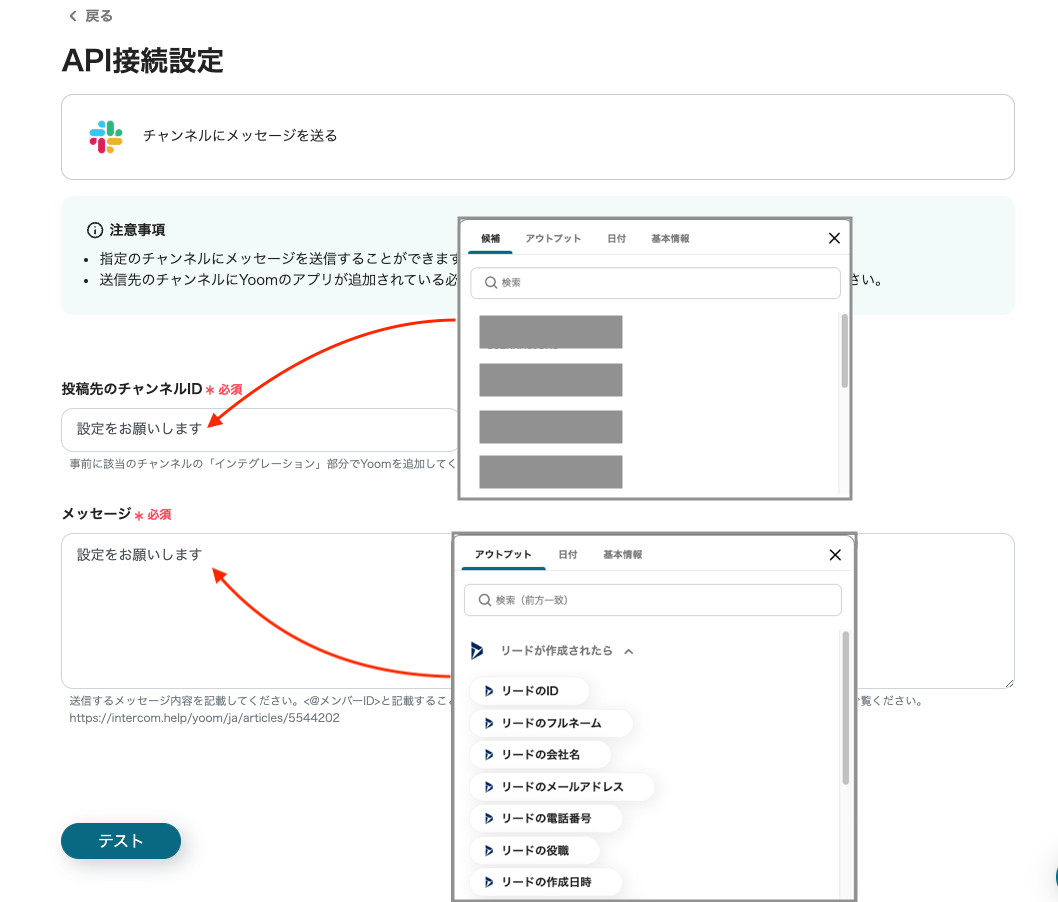Choose the リードのメールアドレス output chip
The image size is (1058, 902).
pyautogui.click(x=561, y=787)
